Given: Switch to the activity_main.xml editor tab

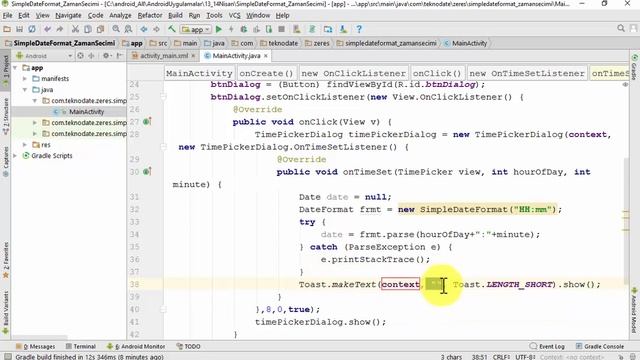Looking at the screenshot, I should click(x=163, y=56).
